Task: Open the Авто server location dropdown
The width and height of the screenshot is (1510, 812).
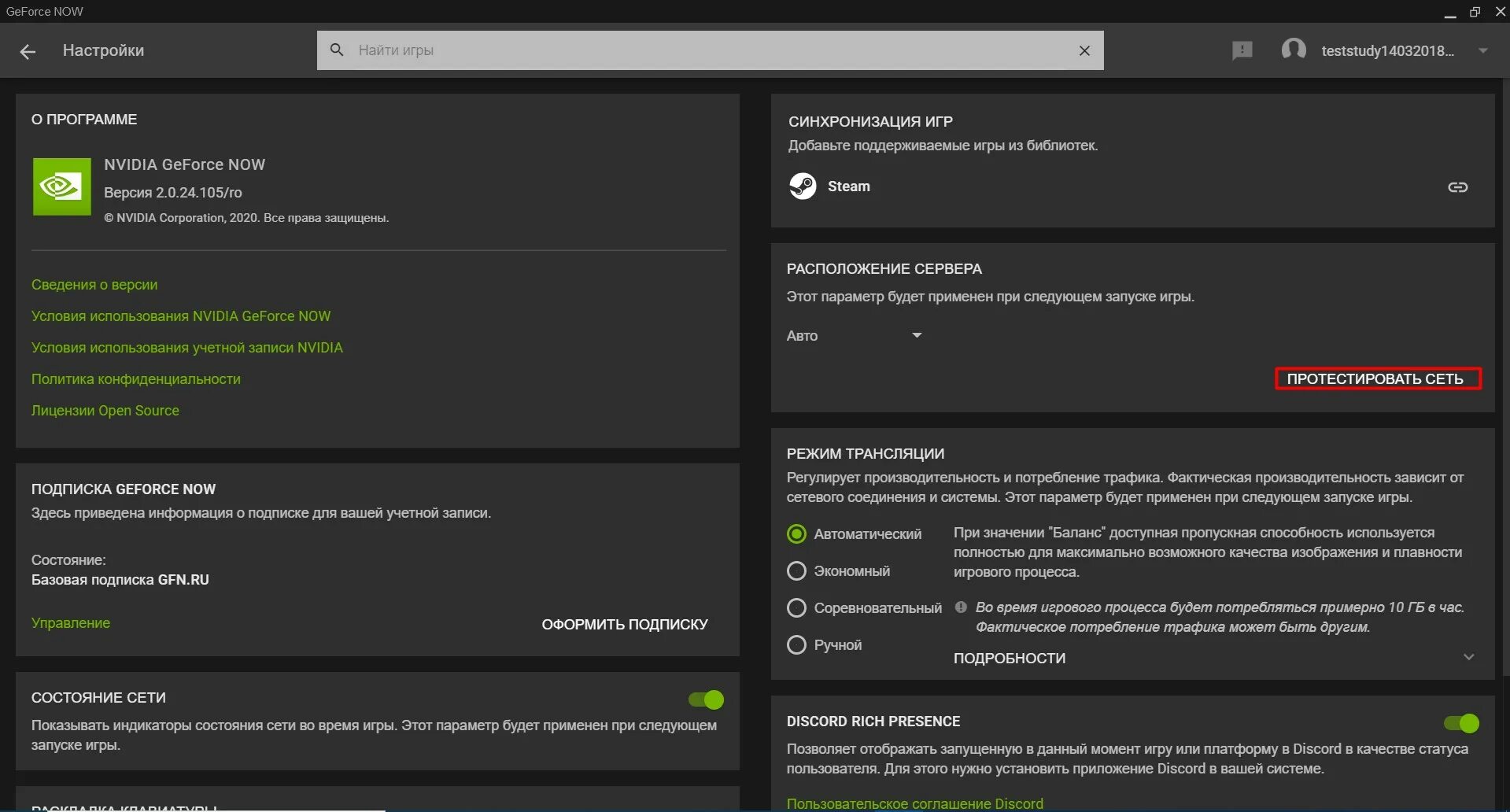Action: coord(854,336)
